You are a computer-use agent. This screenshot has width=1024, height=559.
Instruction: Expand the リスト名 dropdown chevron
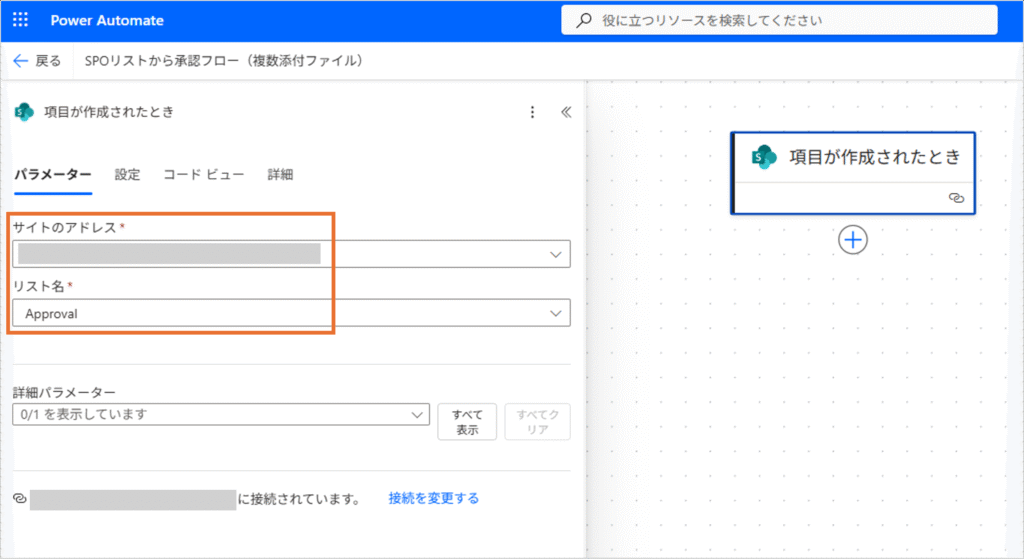[x=555, y=313]
